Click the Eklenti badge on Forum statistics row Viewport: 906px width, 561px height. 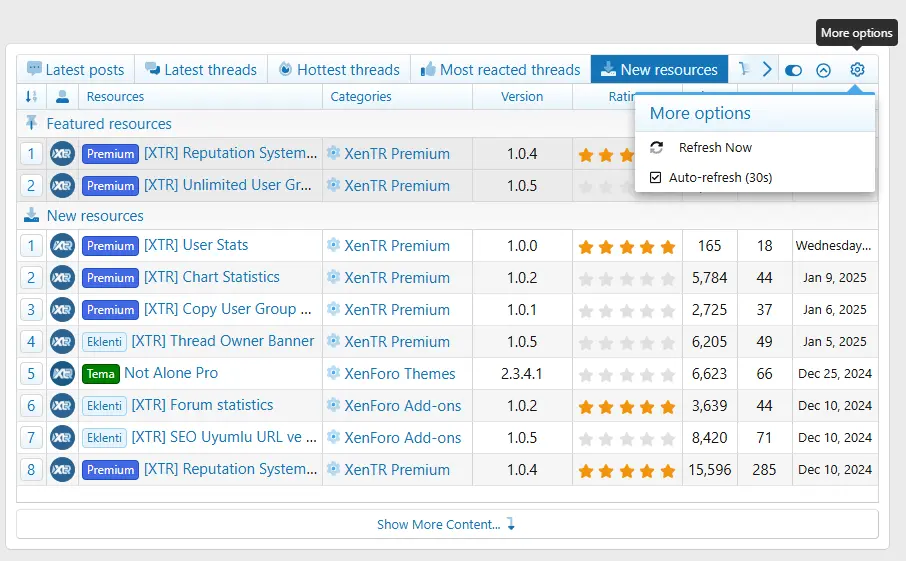coord(105,406)
